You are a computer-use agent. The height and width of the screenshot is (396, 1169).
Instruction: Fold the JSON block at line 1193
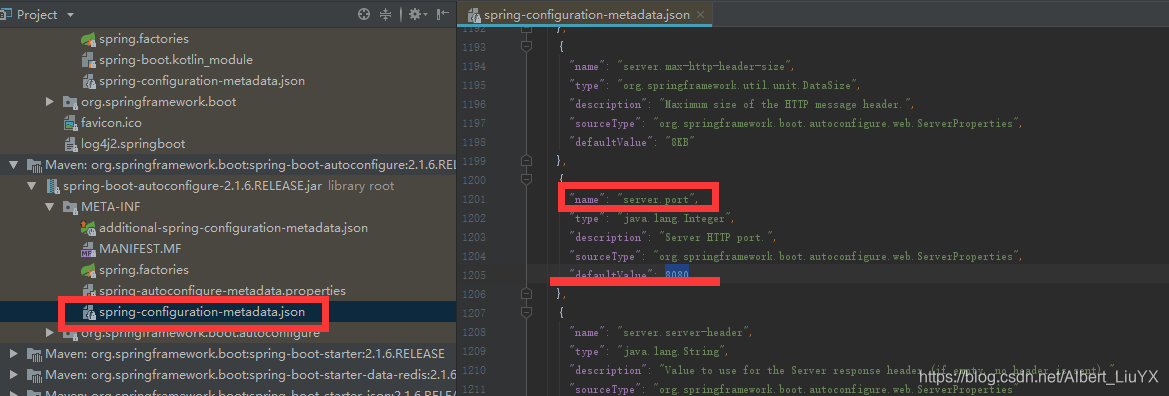pyautogui.click(x=526, y=46)
